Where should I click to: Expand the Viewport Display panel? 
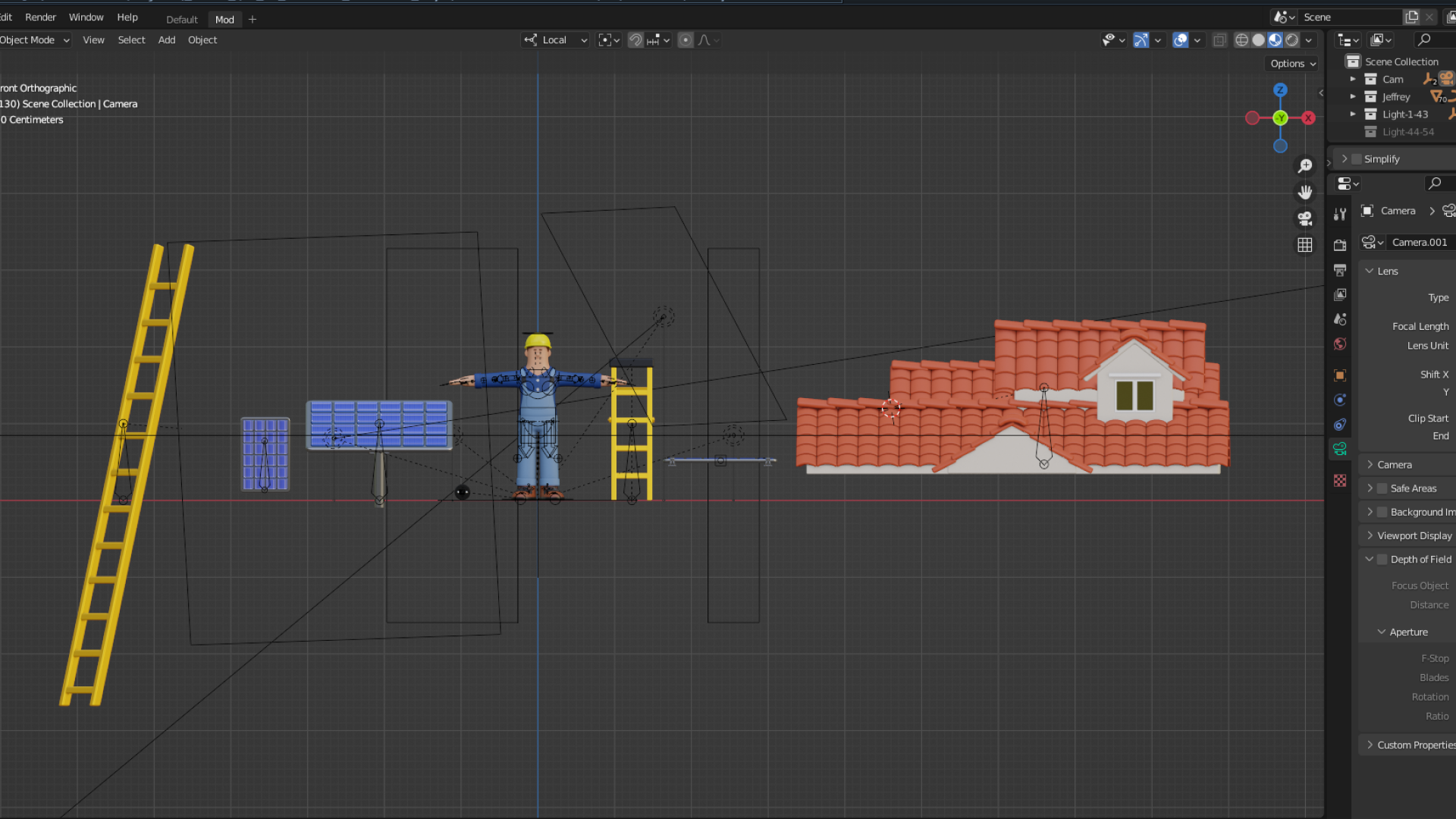pyautogui.click(x=1414, y=536)
